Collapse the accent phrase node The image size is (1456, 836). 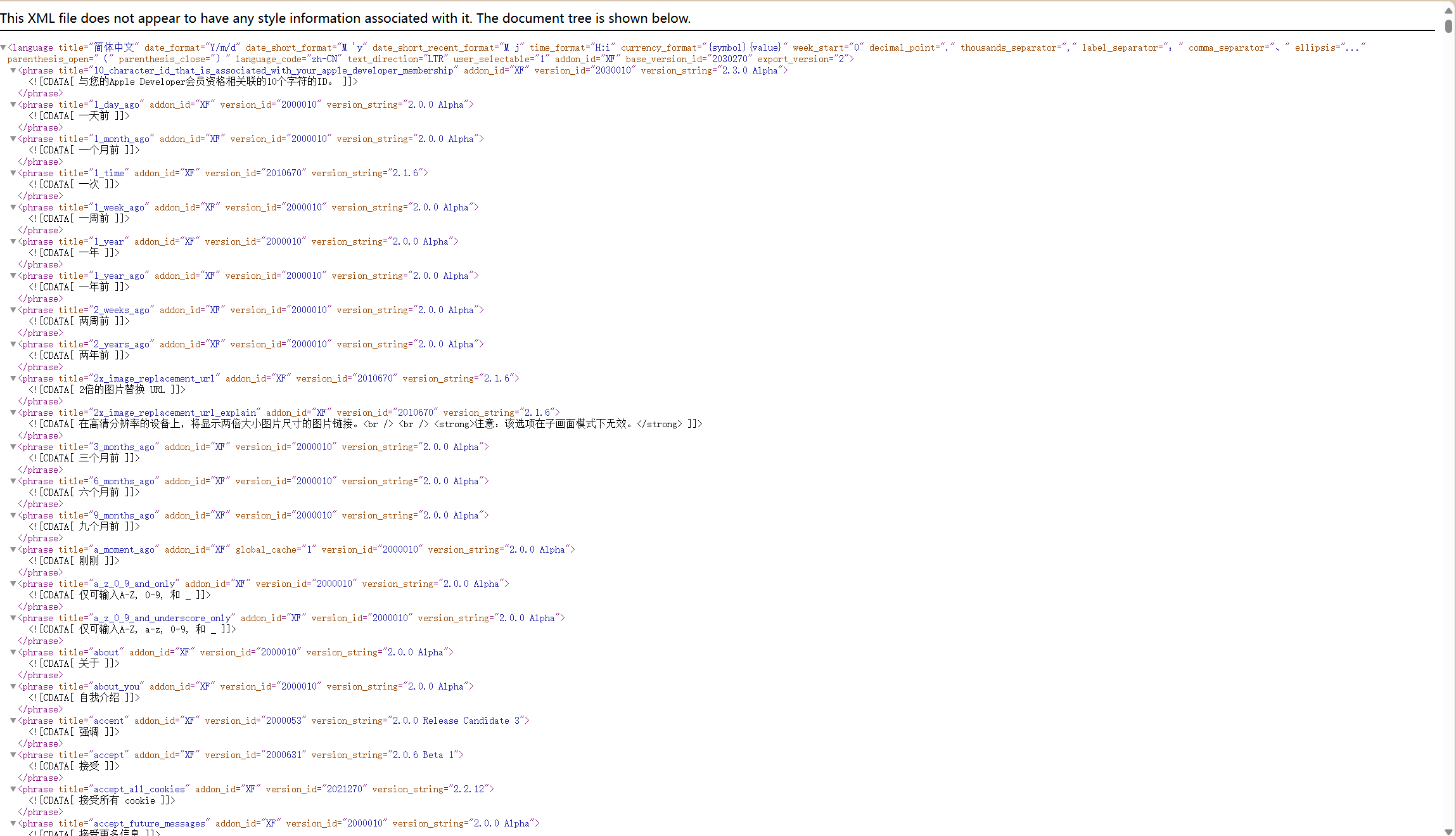(13, 721)
